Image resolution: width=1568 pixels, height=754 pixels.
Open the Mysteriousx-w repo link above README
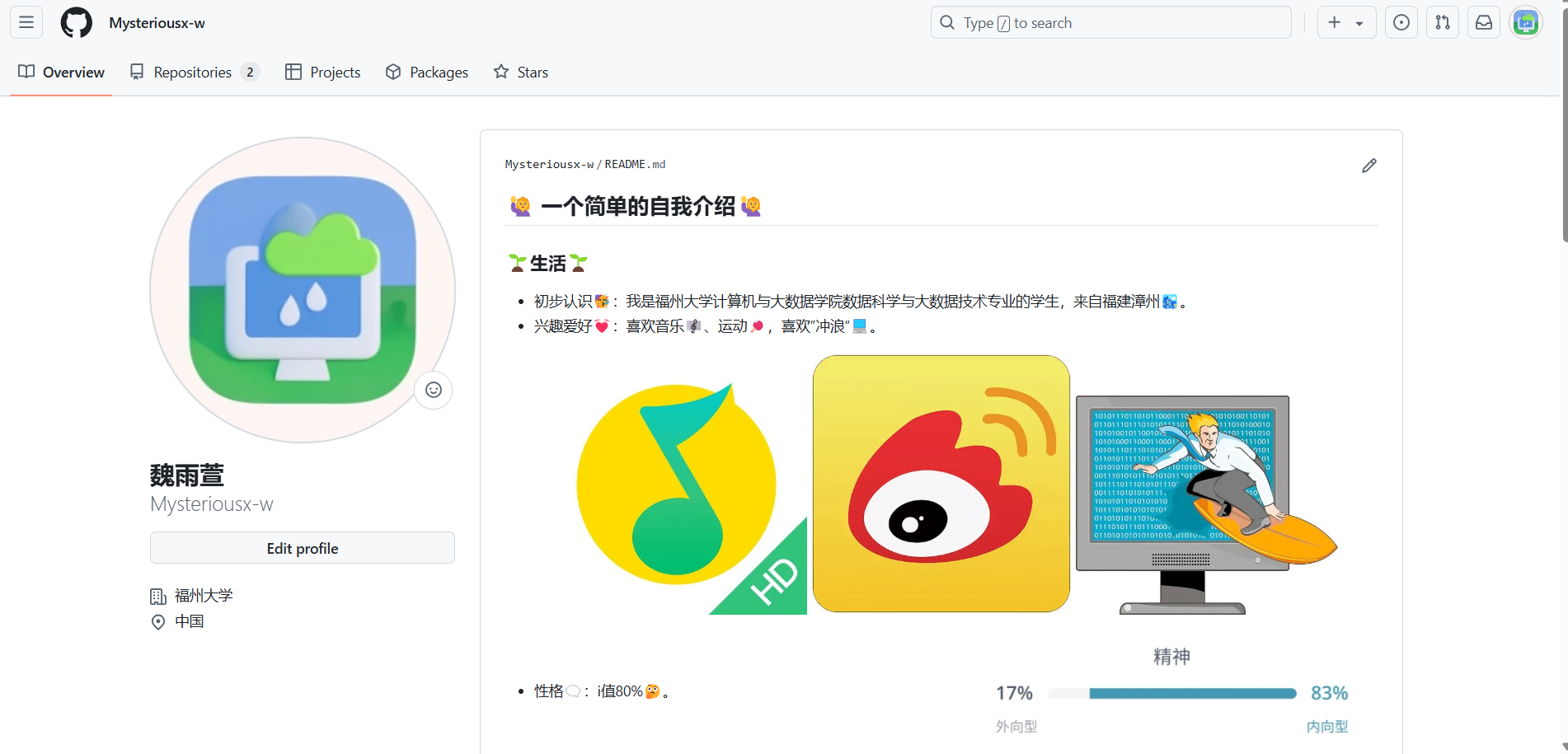(x=549, y=165)
